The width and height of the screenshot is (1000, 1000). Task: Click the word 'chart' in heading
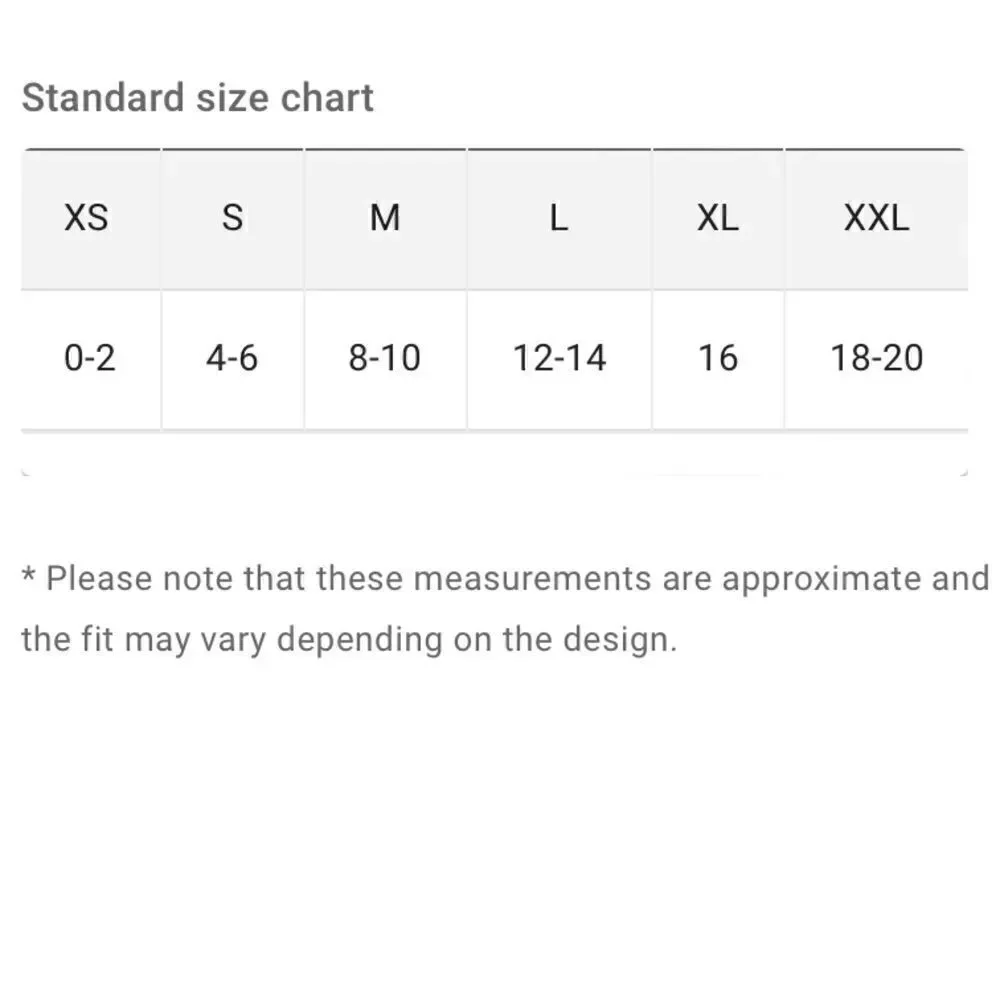click(327, 98)
